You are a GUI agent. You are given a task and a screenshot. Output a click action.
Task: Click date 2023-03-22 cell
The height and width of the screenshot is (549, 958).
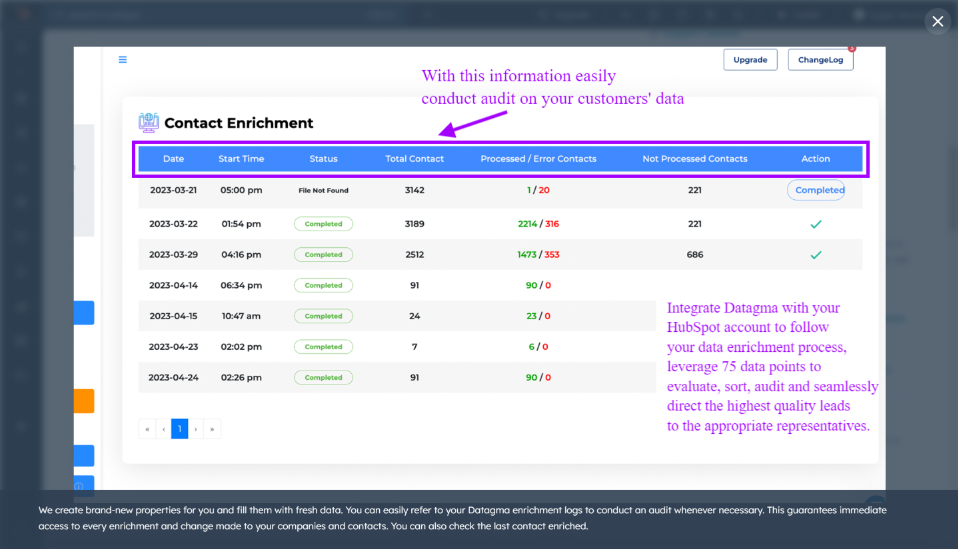(x=174, y=224)
